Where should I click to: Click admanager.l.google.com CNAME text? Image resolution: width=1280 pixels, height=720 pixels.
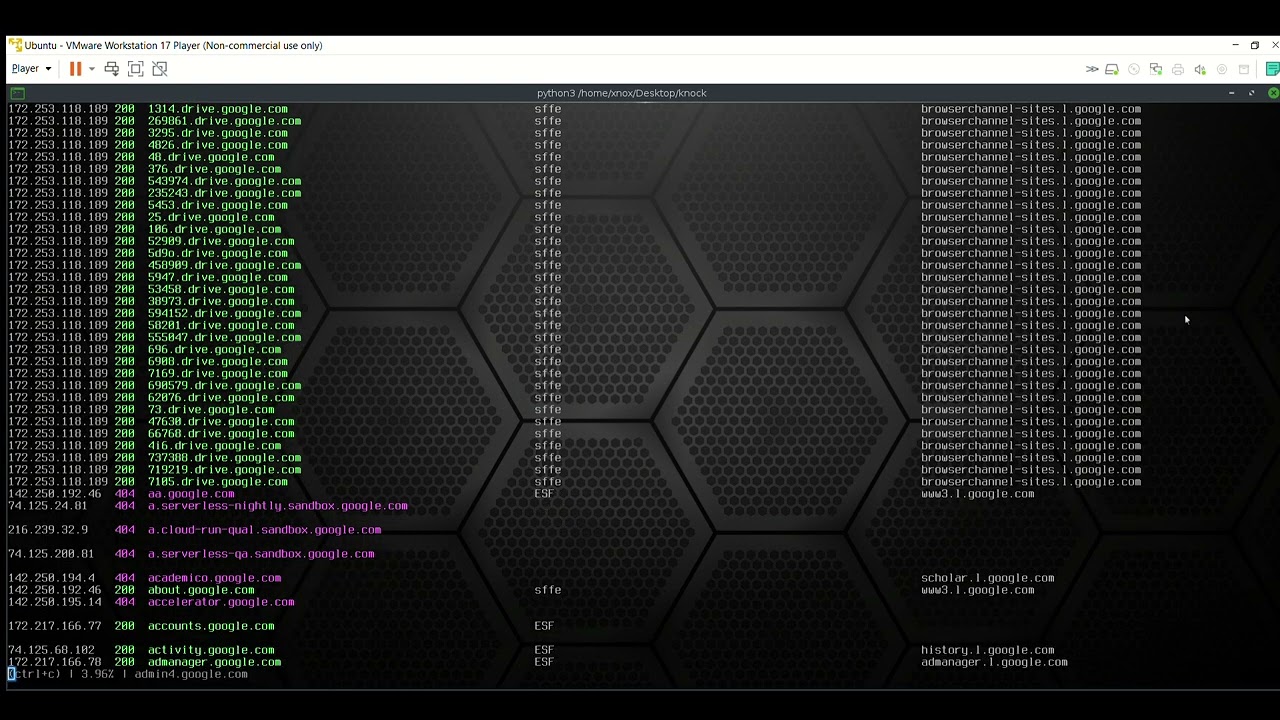tap(994, 662)
